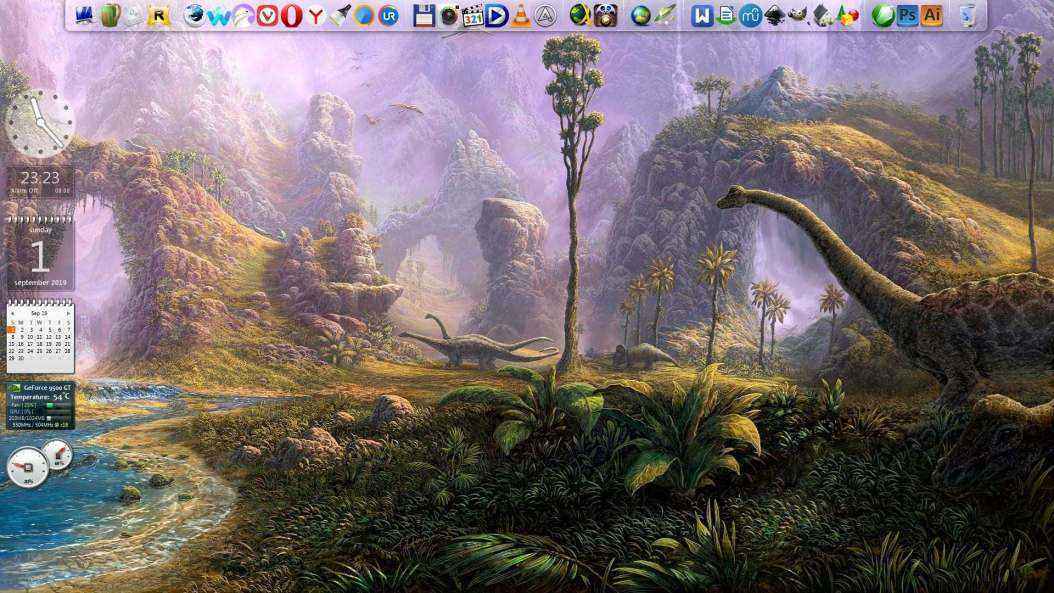Screen dimensions: 1054x593
Task: Open the blue W word processor icon
Action: click(x=702, y=15)
